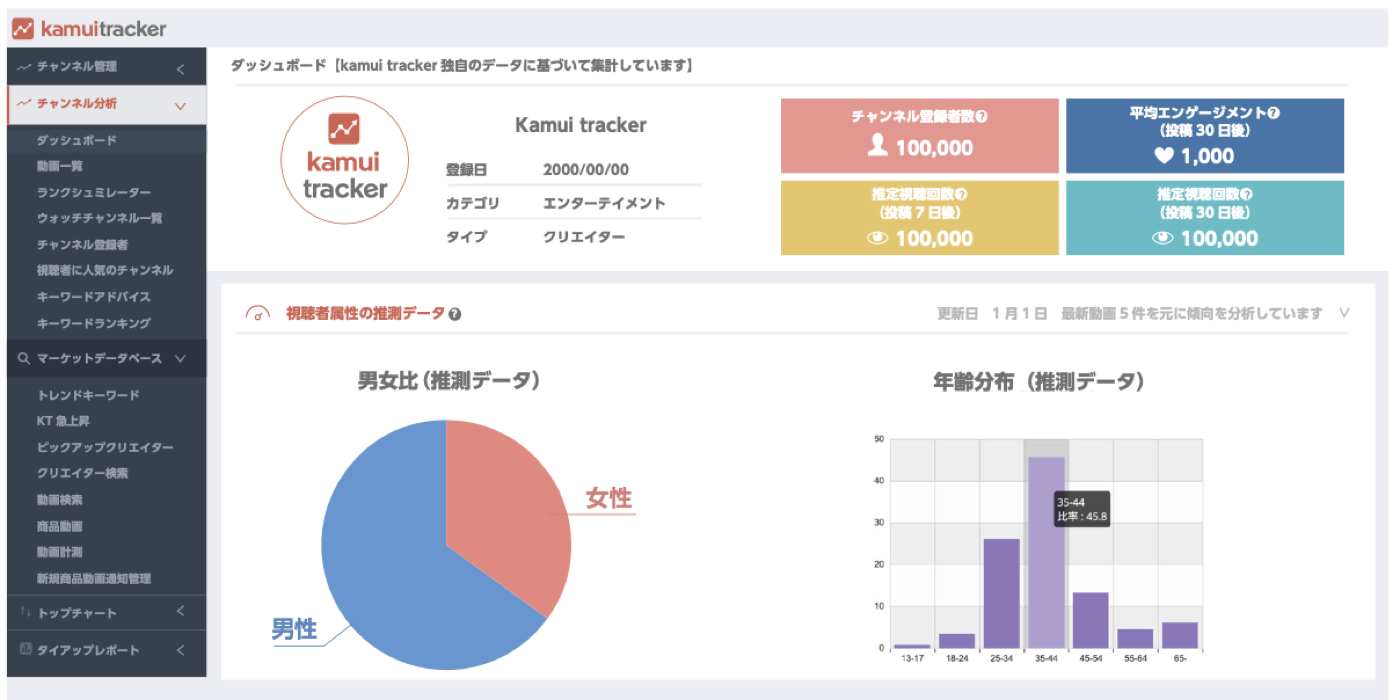Click help icon on 推定視聴回数 投稿30日後 card
This screenshot has height=700, width=1400.
pos(1246,195)
